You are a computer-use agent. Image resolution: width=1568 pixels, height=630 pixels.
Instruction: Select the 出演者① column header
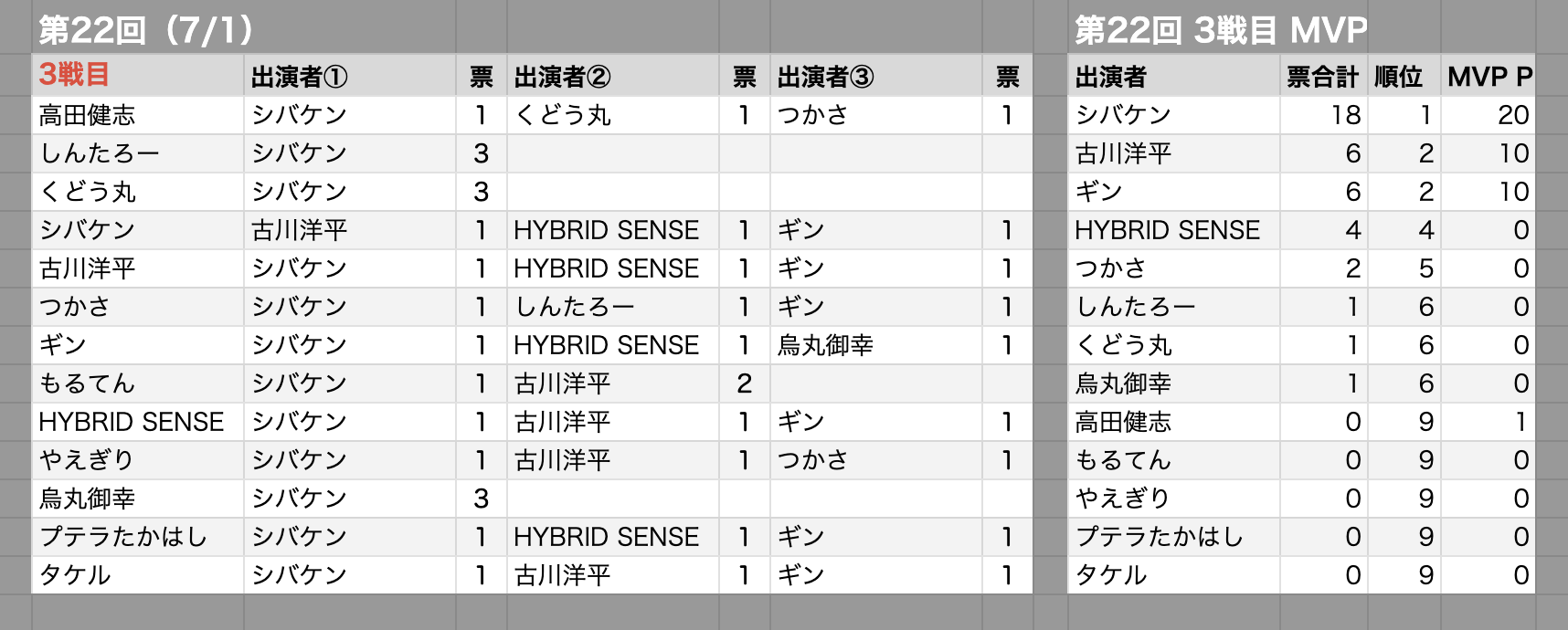pyautogui.click(x=350, y=76)
